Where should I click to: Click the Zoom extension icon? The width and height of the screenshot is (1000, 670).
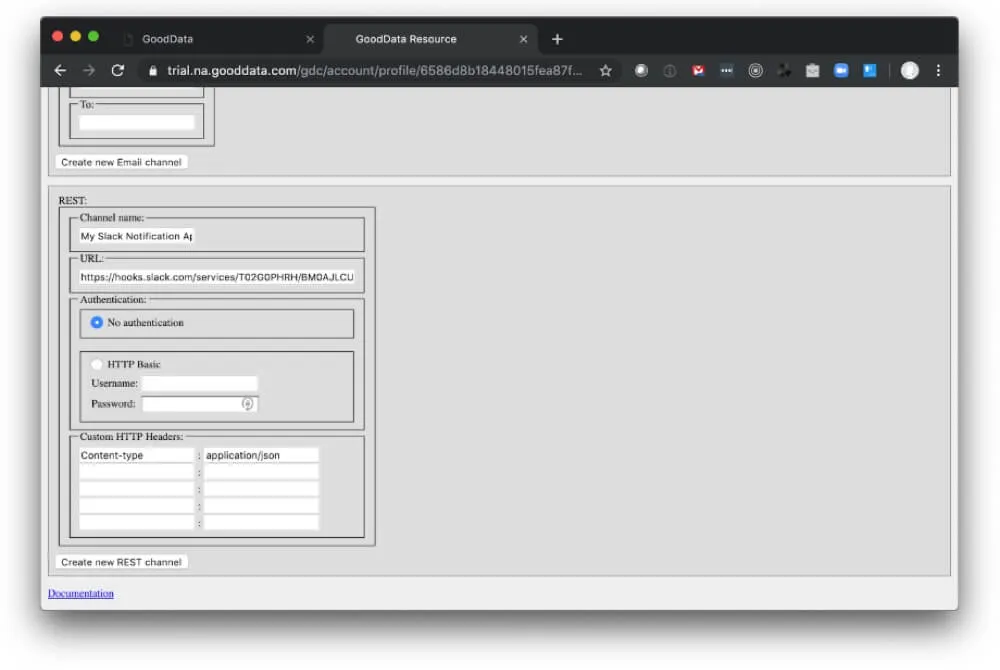(841, 71)
